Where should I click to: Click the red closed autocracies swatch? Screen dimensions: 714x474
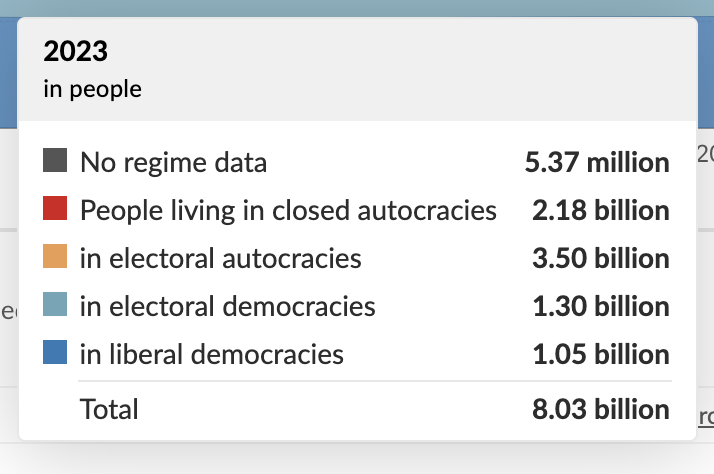point(55,208)
